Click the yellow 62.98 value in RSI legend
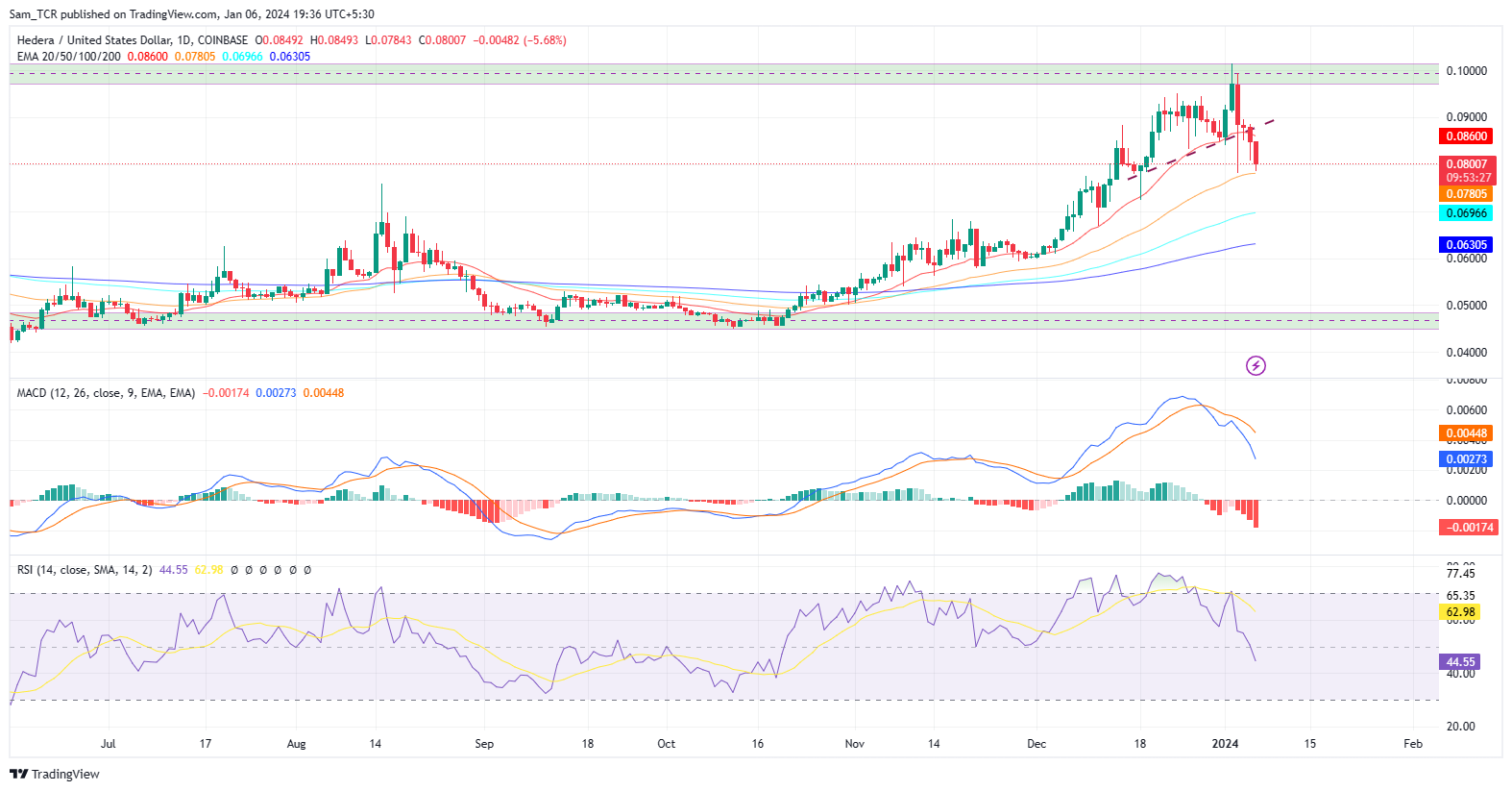 click(x=208, y=570)
